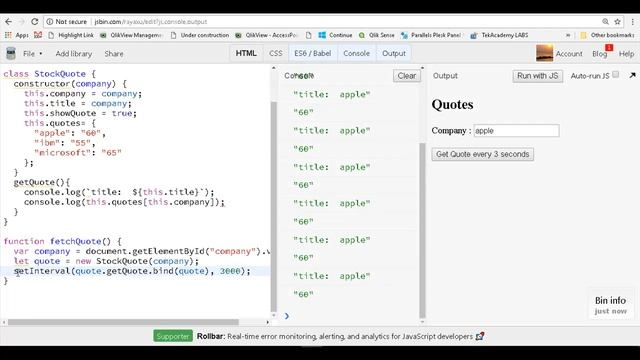Open the QlikView Management bookmark
Viewport: 640px width, 360px height.
tap(131, 35)
